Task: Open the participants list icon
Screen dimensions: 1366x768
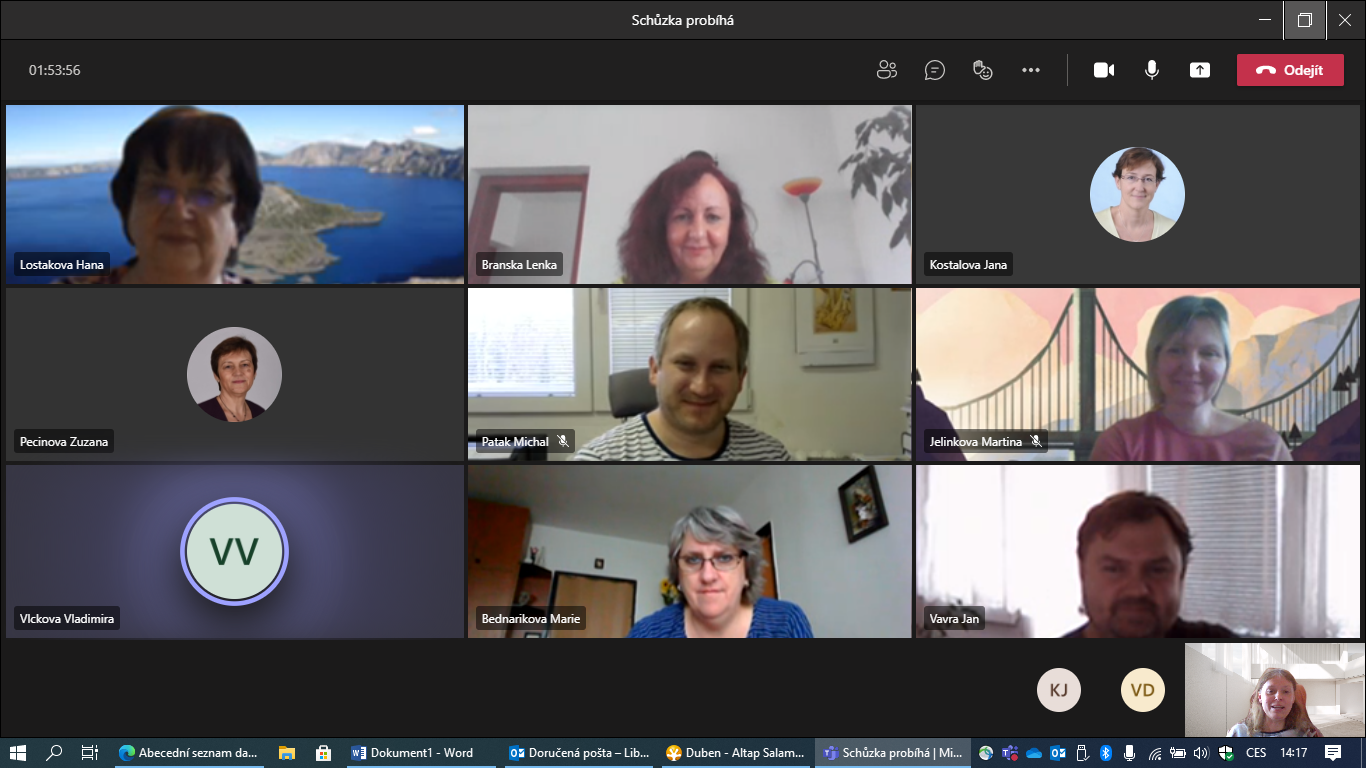Action: [886, 70]
